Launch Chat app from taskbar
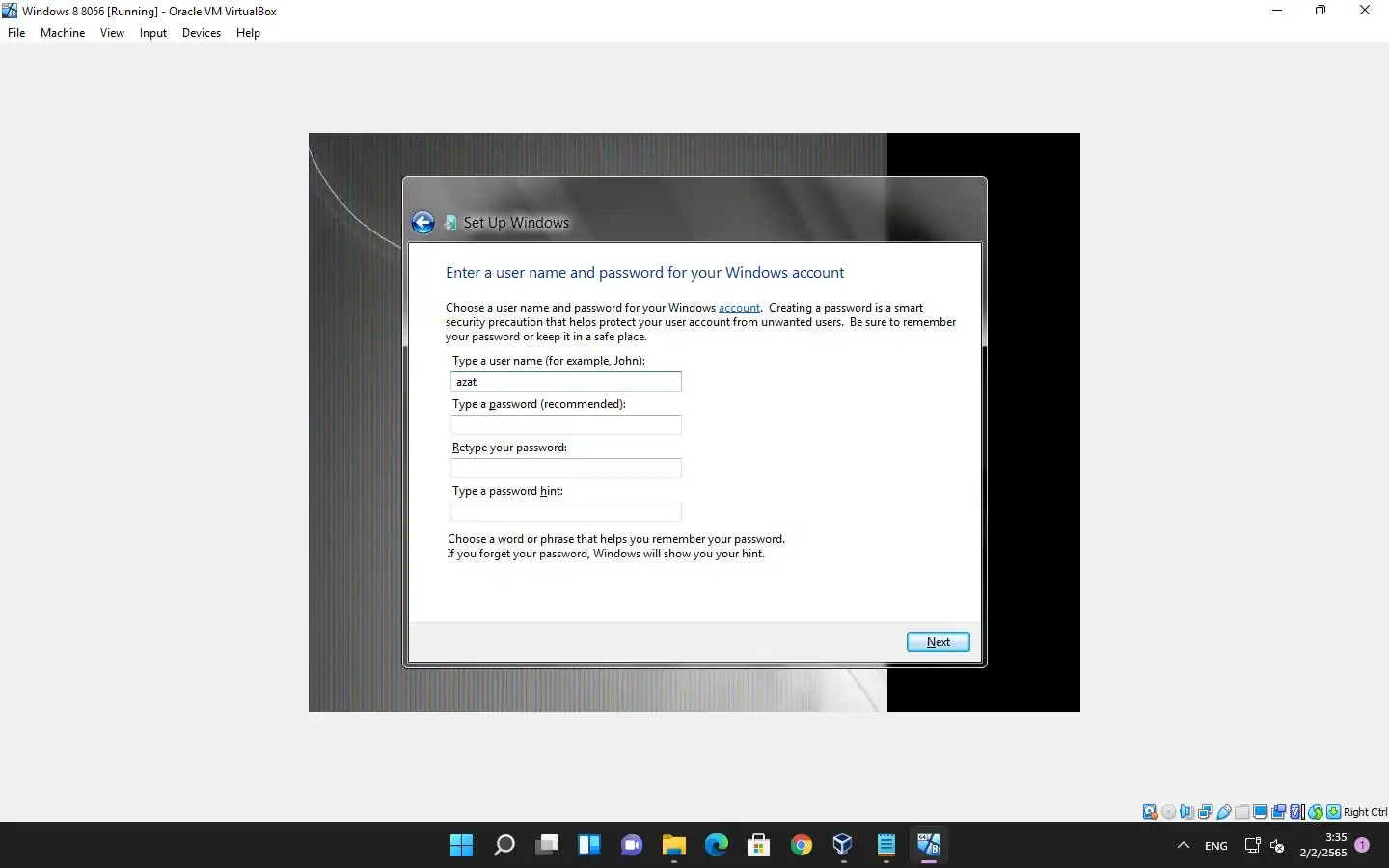The width and height of the screenshot is (1389, 868). tap(632, 846)
